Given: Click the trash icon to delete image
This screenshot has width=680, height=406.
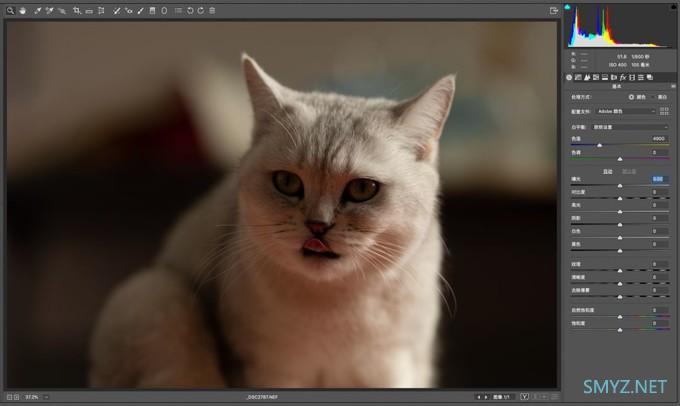Looking at the screenshot, I should [212, 10].
